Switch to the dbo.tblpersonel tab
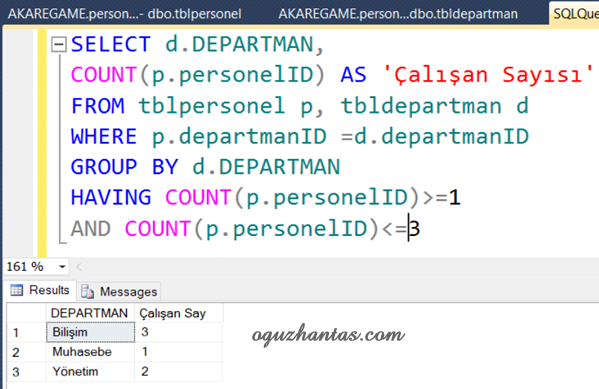Screen dimensions: 599x389 point(125,14)
